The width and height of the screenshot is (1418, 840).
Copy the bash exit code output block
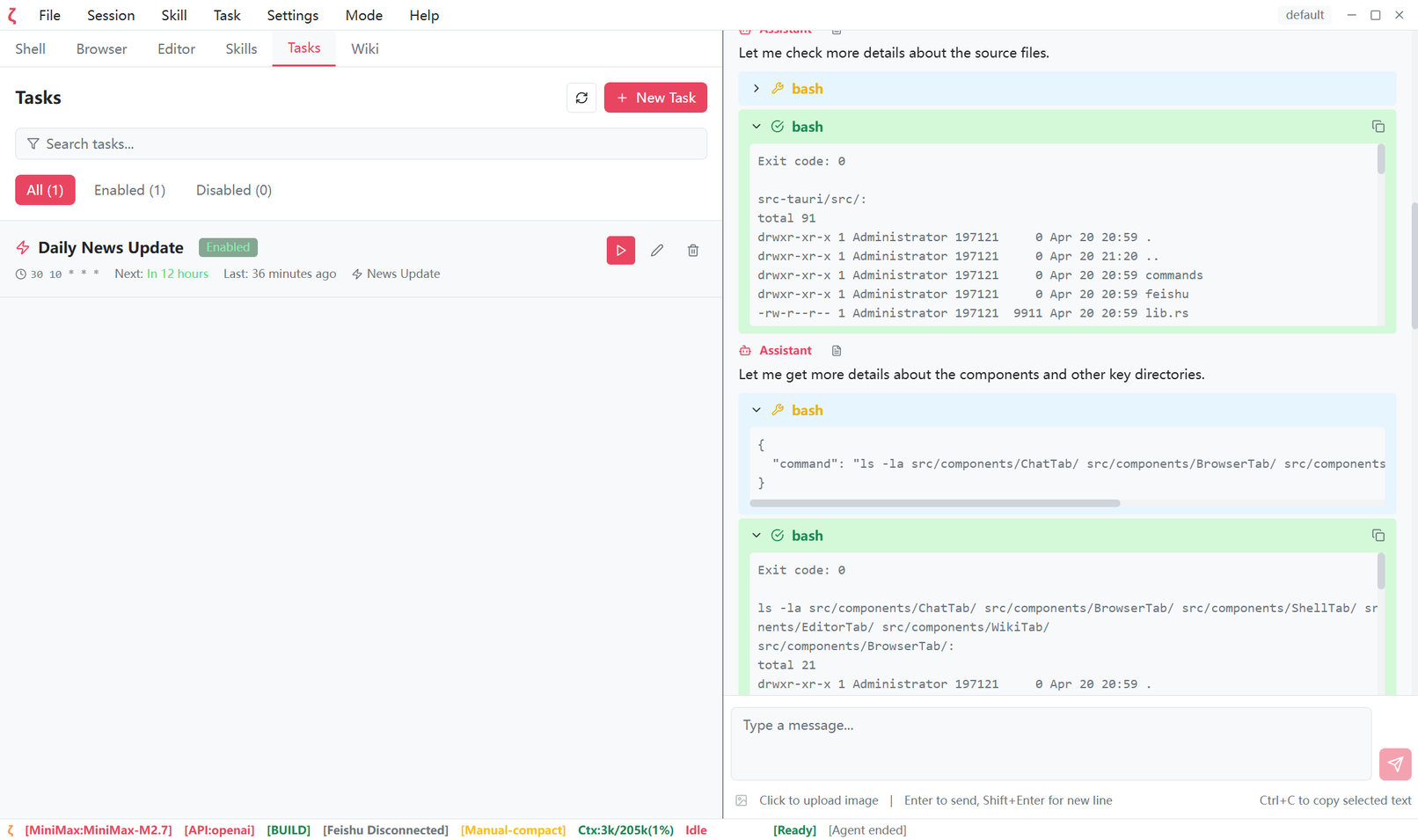pos(1378,126)
